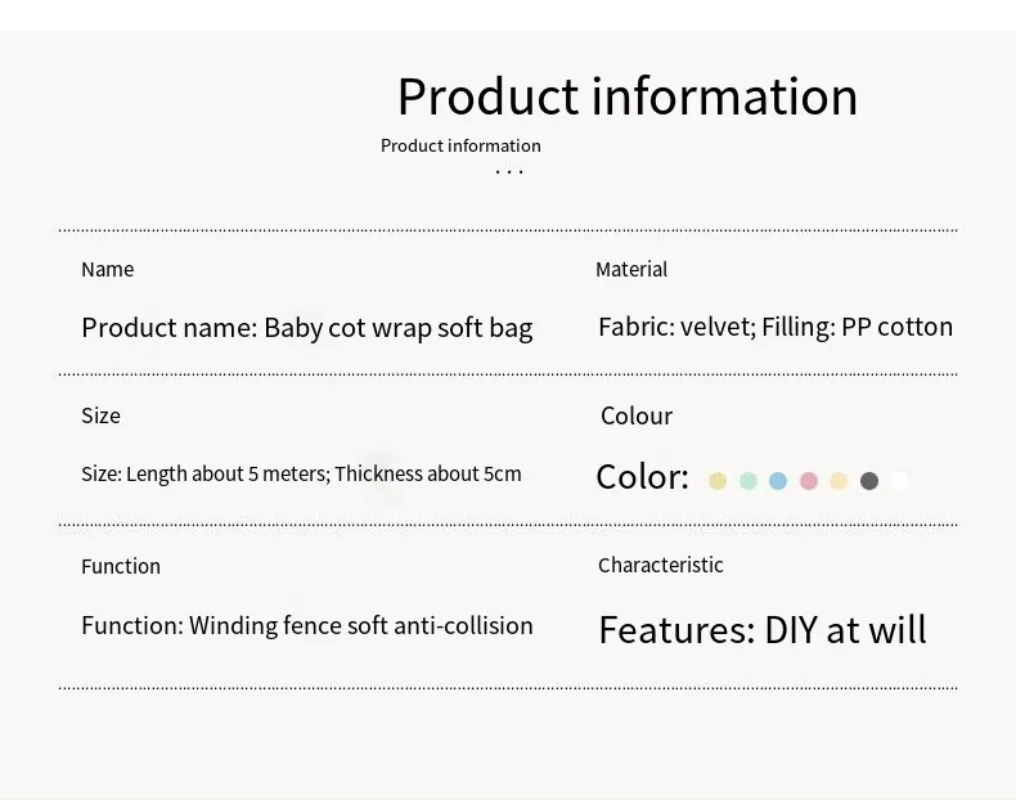Select the pale yellow color dot
The height and width of the screenshot is (800, 1016).
(838, 481)
